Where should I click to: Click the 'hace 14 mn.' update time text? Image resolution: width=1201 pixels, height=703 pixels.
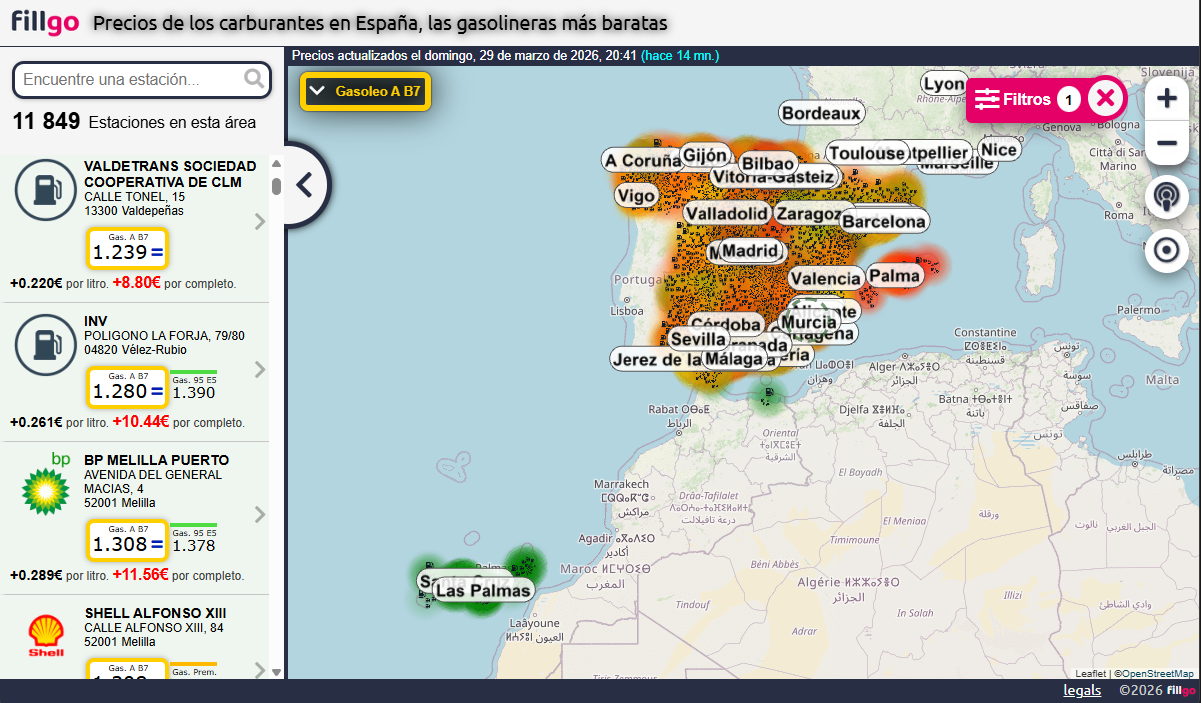(680, 56)
